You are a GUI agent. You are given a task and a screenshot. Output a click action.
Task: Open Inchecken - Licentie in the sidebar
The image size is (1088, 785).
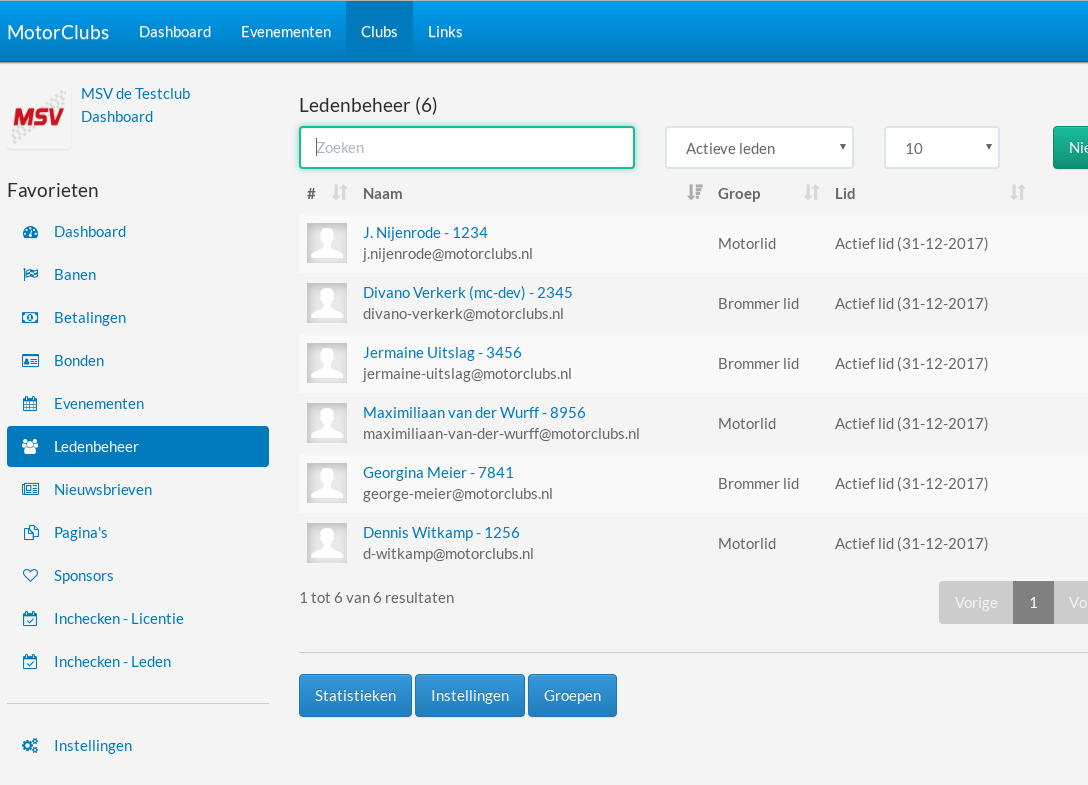(x=119, y=619)
